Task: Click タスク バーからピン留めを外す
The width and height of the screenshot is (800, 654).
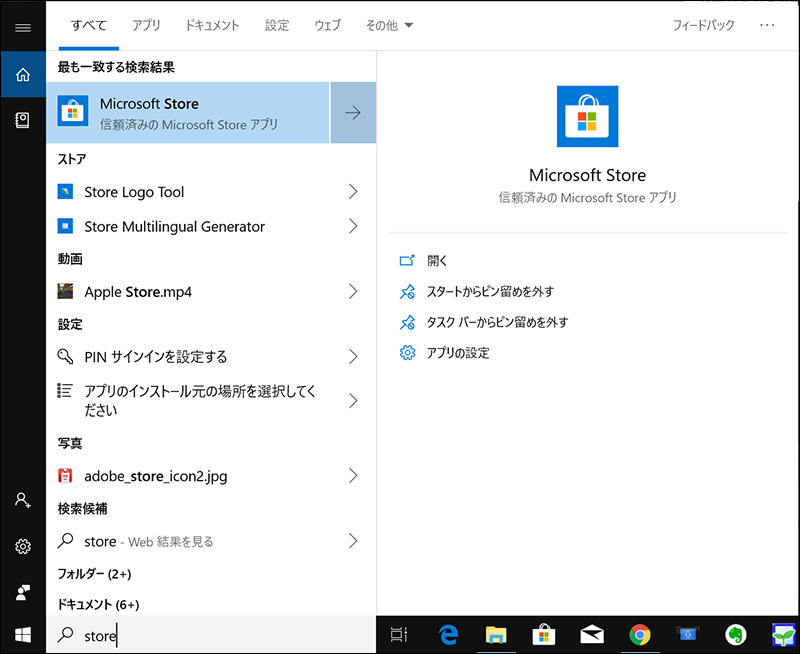Action: 497,322
